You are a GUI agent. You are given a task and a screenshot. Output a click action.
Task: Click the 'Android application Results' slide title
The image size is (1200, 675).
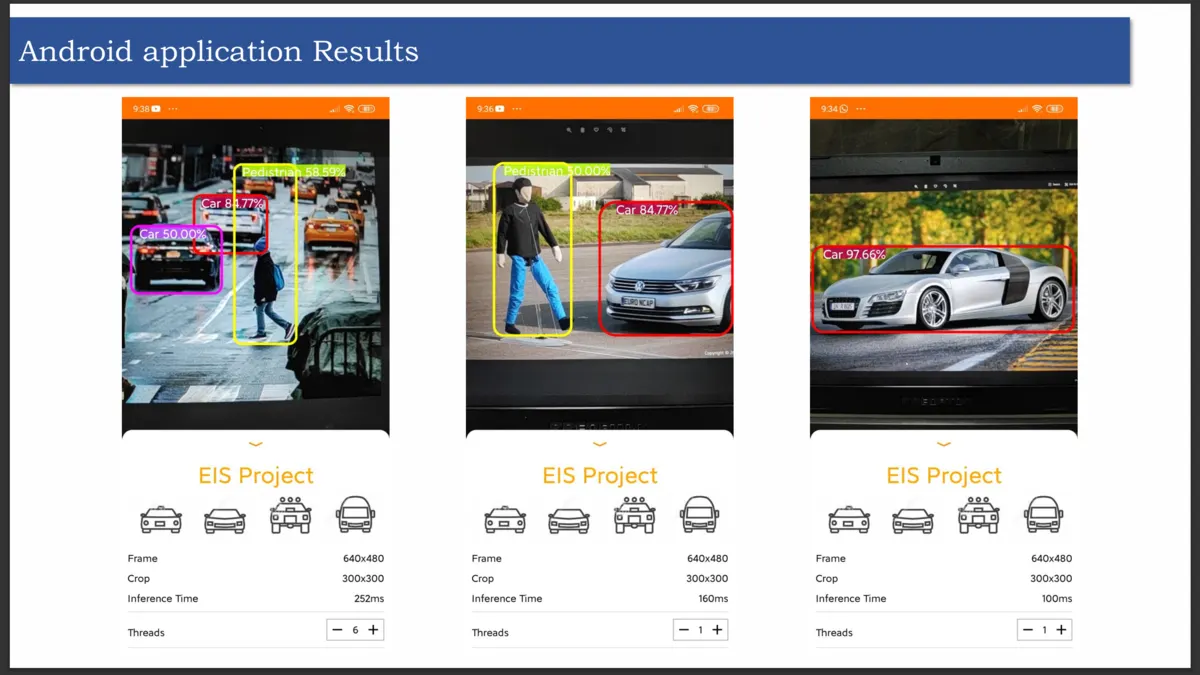tap(219, 51)
